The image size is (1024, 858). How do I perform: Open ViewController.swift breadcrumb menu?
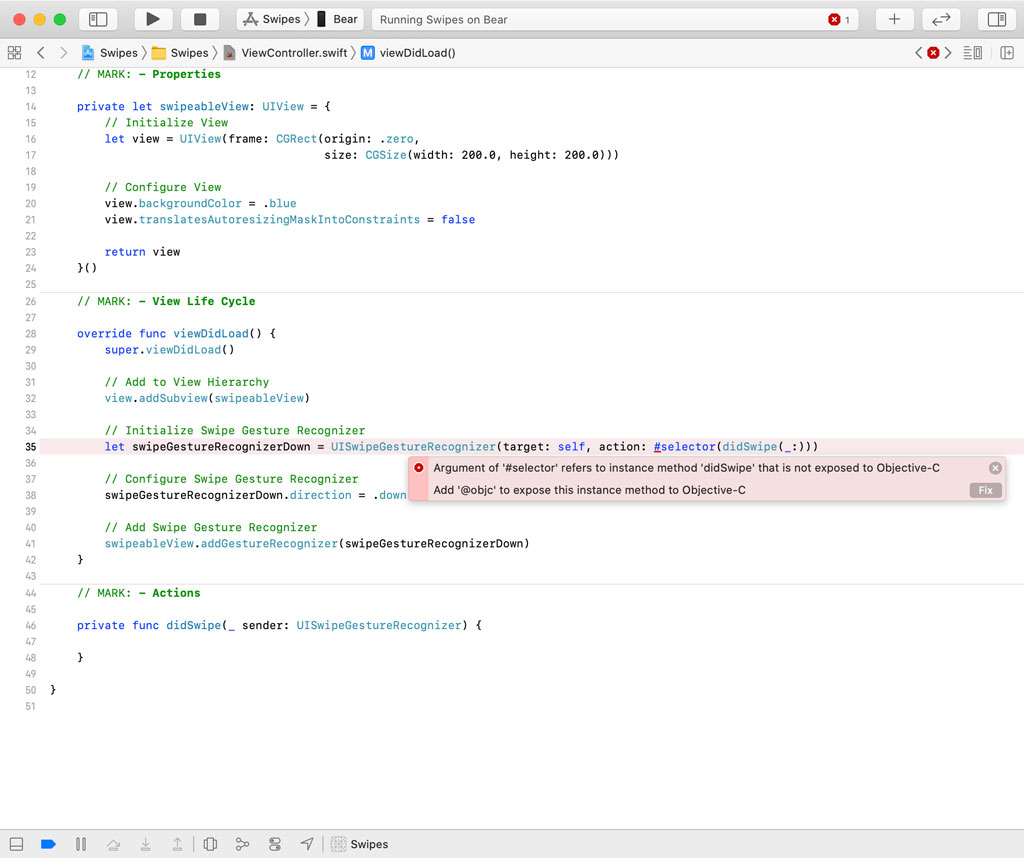click(285, 53)
